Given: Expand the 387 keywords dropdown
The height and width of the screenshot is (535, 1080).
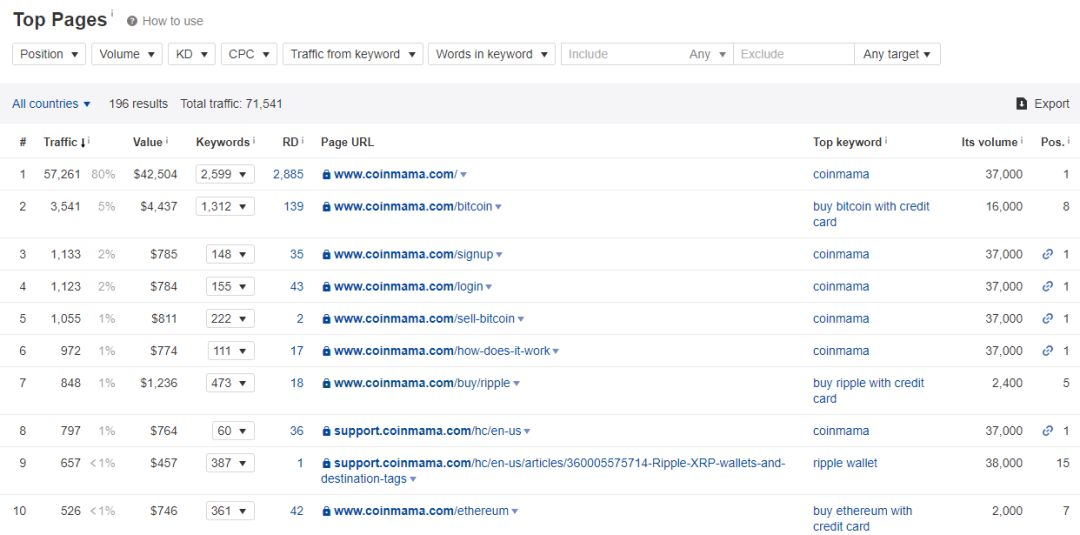Looking at the screenshot, I should pos(230,463).
